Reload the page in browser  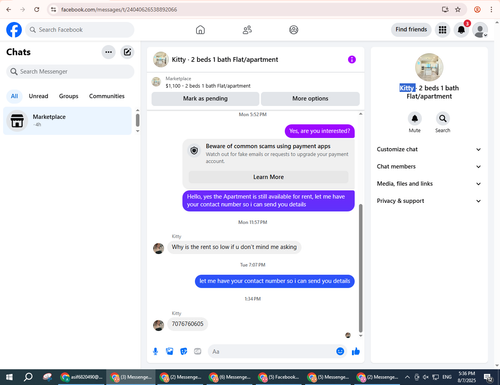click(37, 9)
